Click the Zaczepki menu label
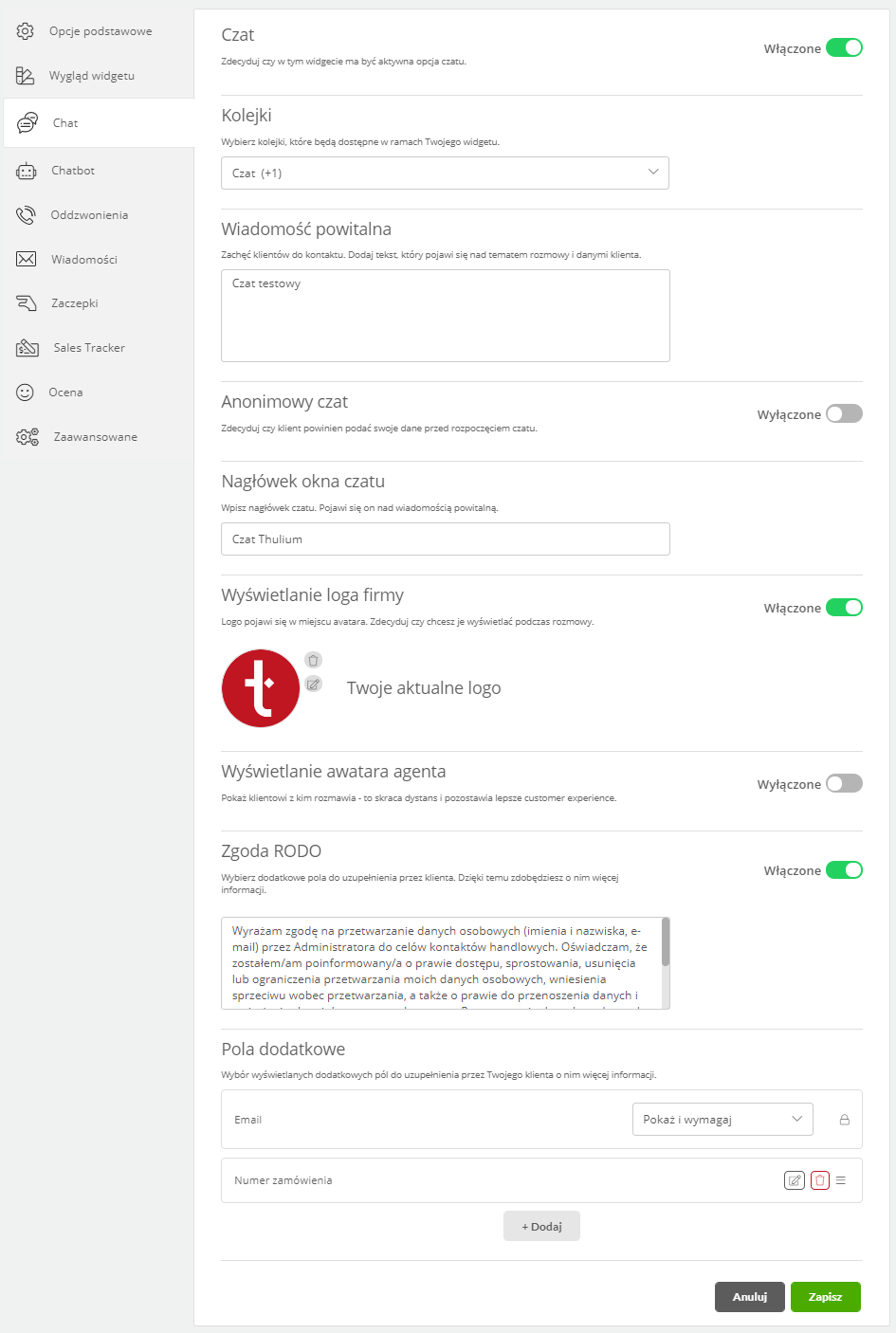 [75, 303]
